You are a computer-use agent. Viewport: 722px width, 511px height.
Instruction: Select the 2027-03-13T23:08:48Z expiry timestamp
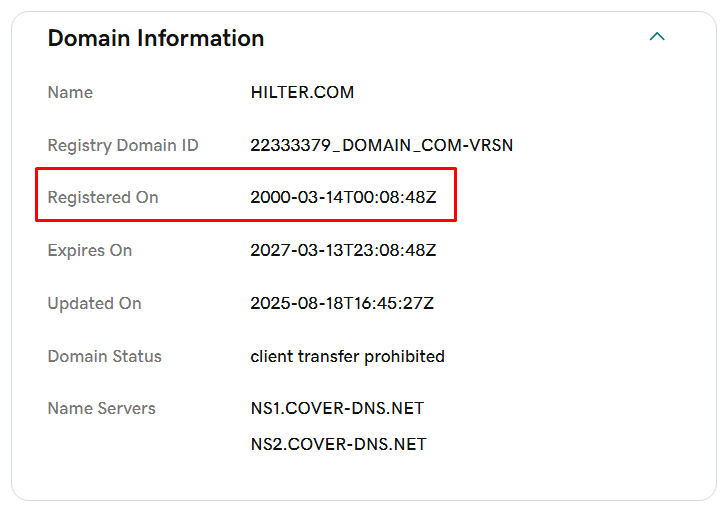click(x=343, y=250)
